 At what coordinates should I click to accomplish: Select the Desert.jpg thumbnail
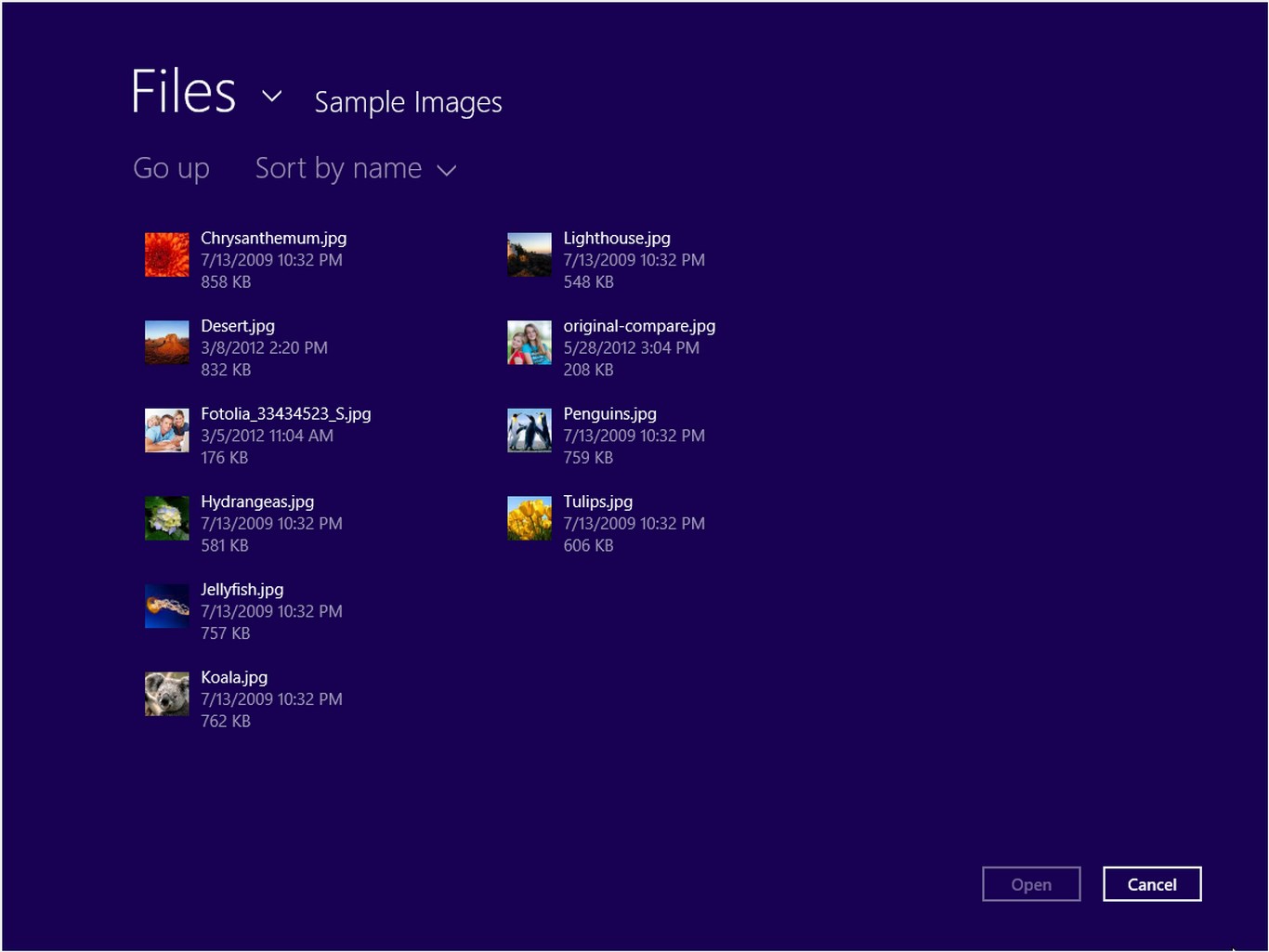166,342
